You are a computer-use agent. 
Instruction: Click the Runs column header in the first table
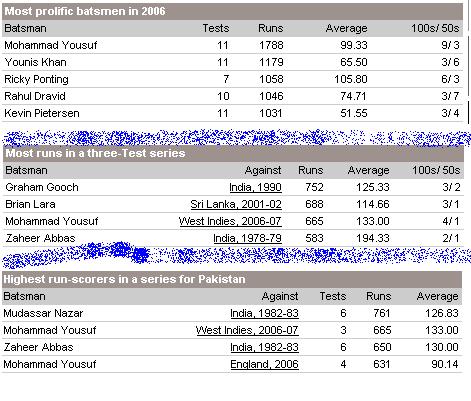tap(271, 28)
